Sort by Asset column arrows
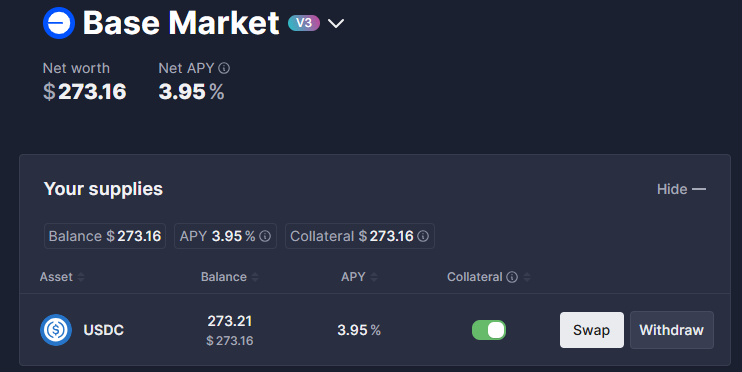742x372 pixels. [81, 277]
